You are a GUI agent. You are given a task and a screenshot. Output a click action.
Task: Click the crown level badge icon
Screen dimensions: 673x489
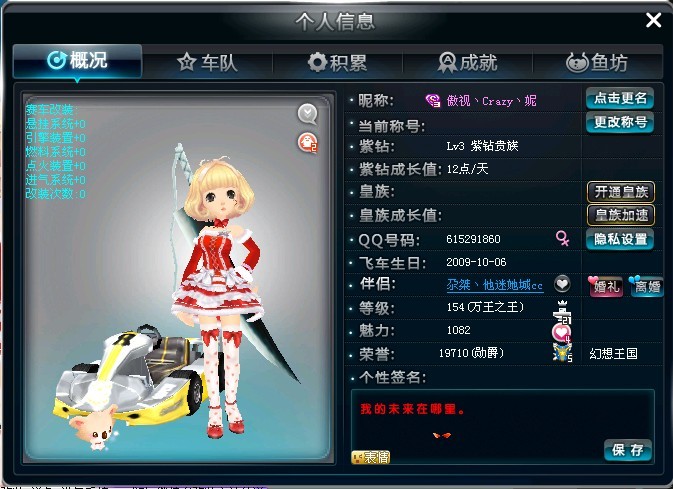562,312
